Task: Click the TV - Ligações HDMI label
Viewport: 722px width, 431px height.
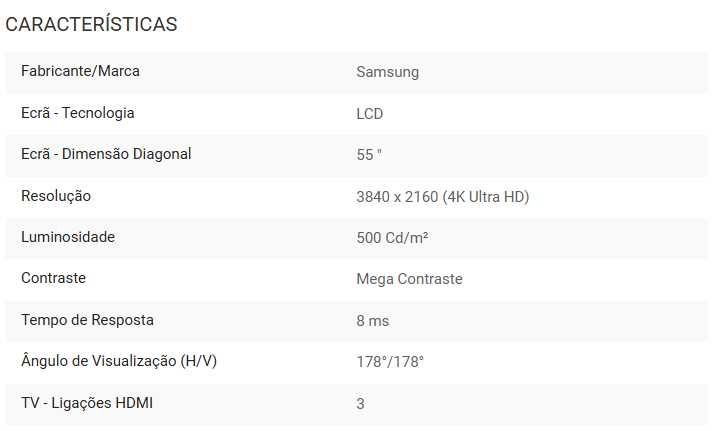Action: (x=87, y=403)
